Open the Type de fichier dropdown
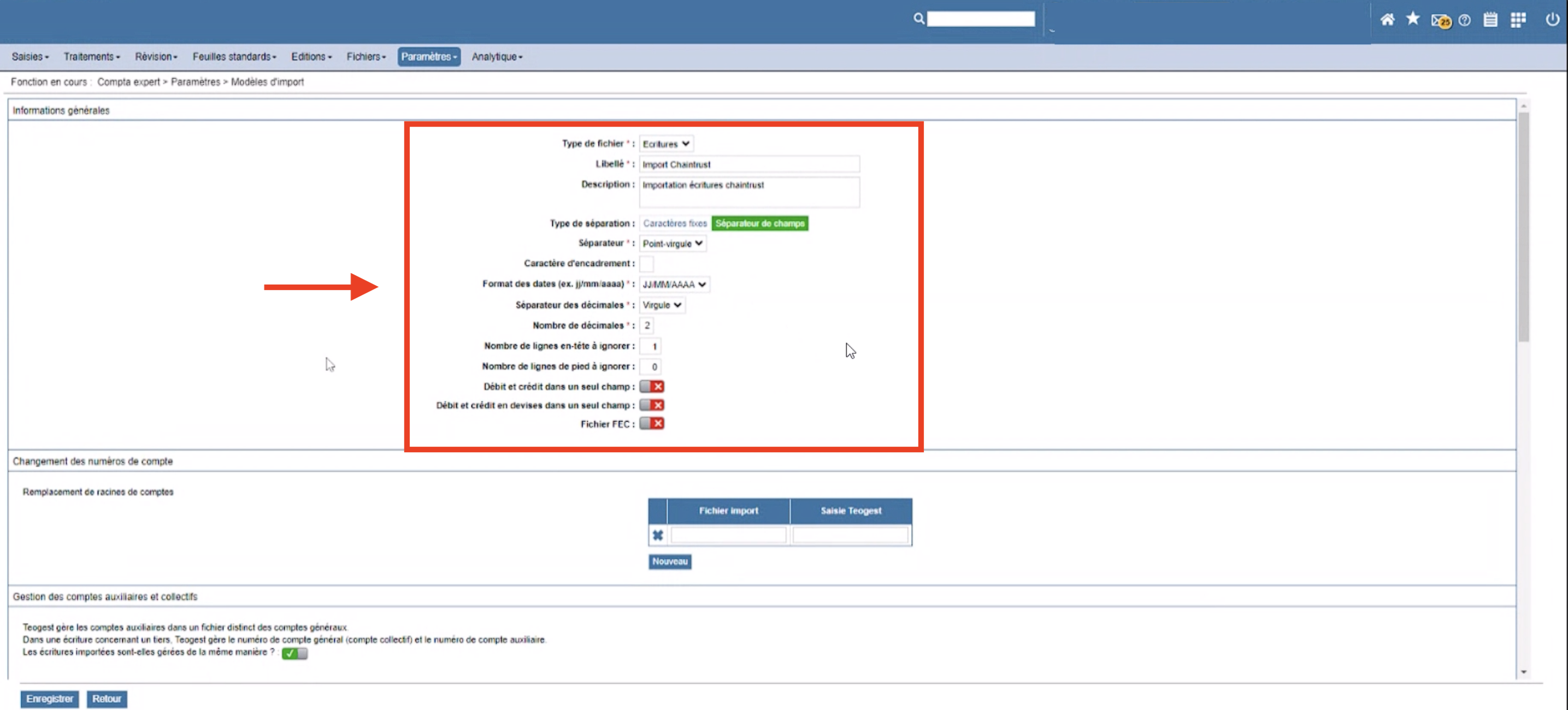Image resolution: width=1568 pixels, height=710 pixels. pyautogui.click(x=666, y=144)
